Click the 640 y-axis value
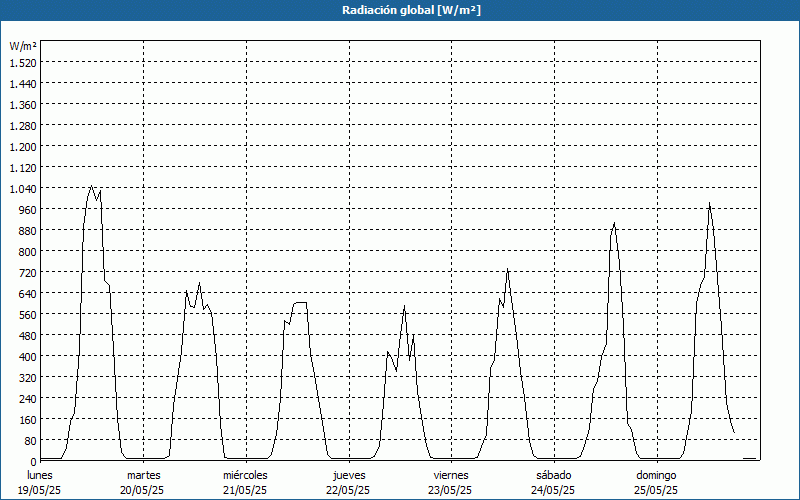800x500 pixels. pos(28,294)
